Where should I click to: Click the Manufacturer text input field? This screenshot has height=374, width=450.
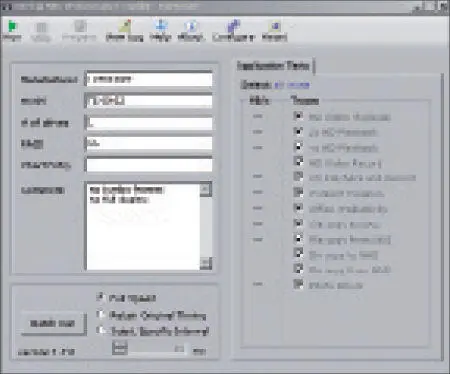coord(149,79)
